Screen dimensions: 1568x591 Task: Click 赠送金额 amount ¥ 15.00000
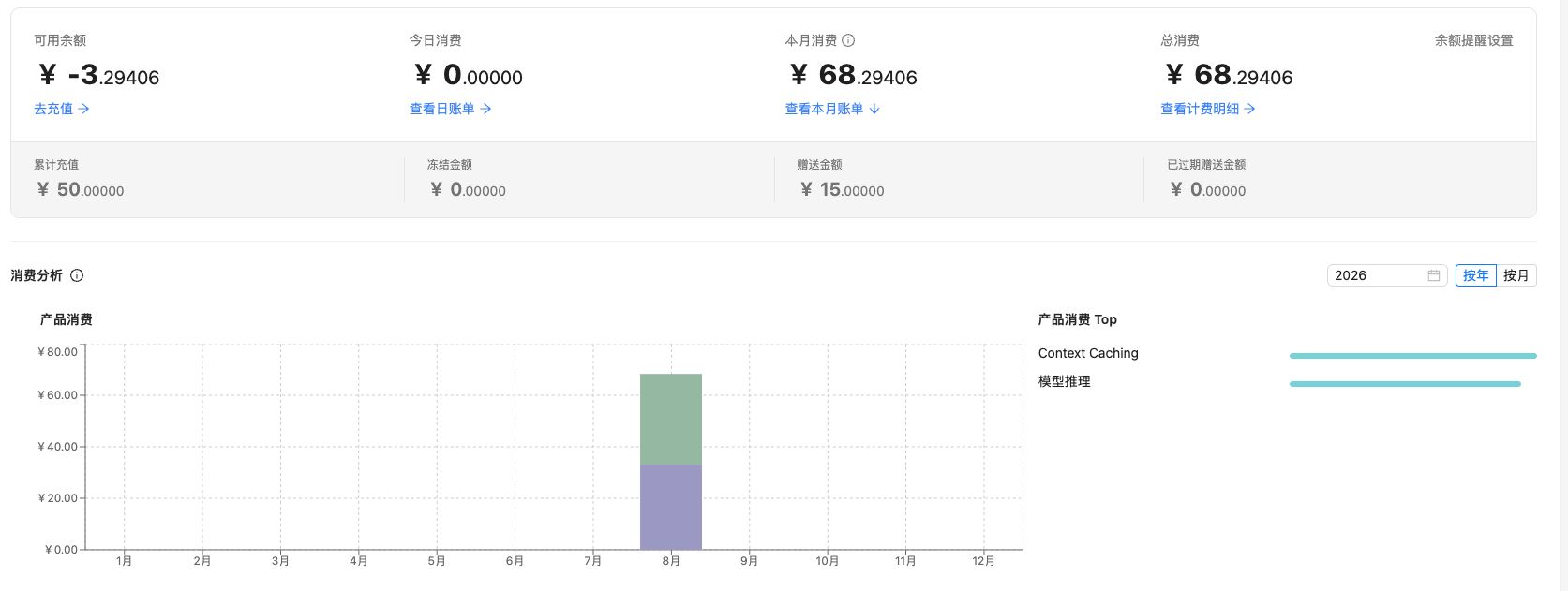[843, 190]
